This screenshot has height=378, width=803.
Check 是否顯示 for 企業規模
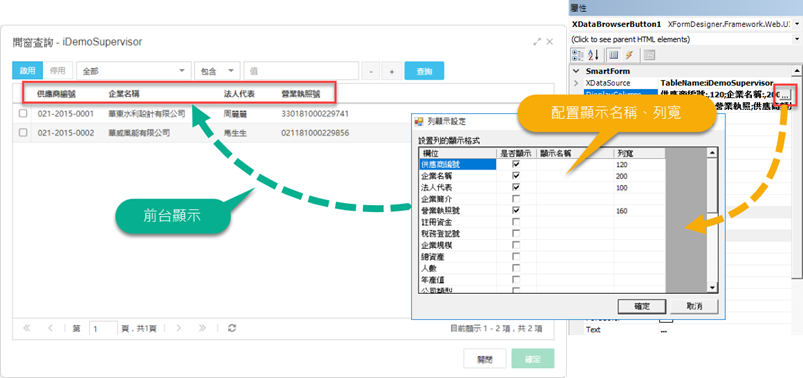(x=516, y=245)
